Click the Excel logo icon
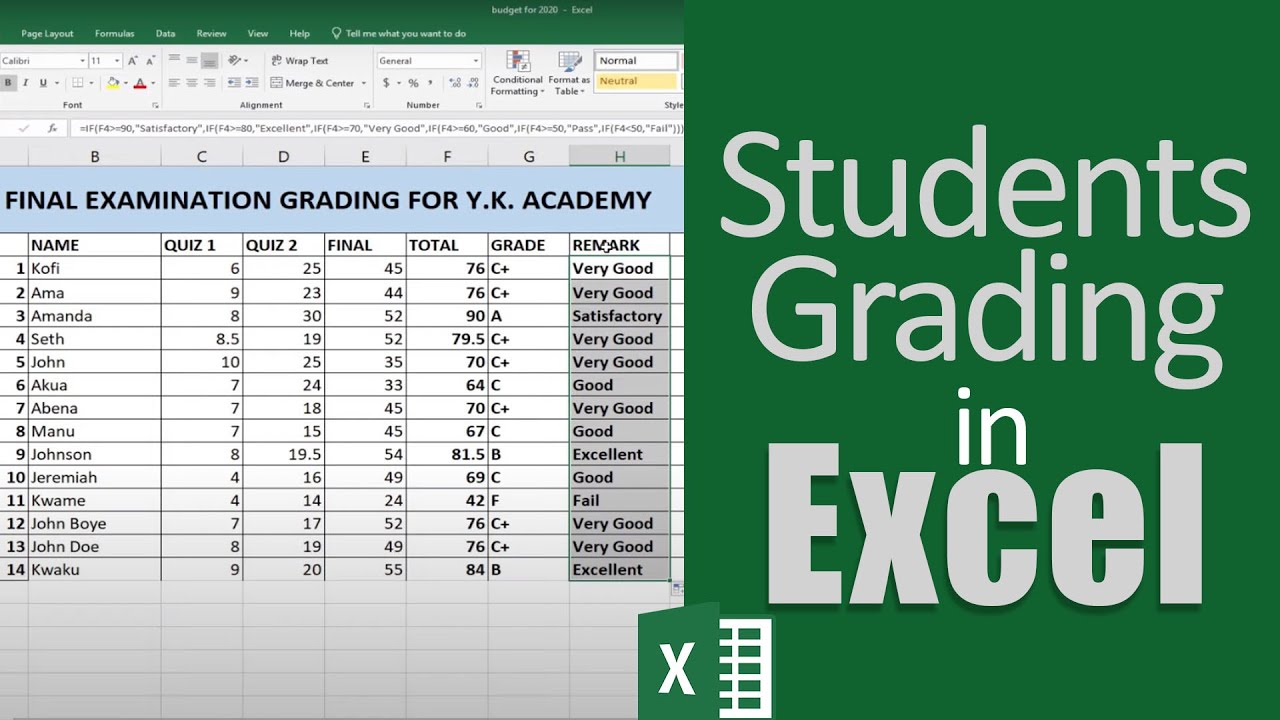 click(x=705, y=660)
